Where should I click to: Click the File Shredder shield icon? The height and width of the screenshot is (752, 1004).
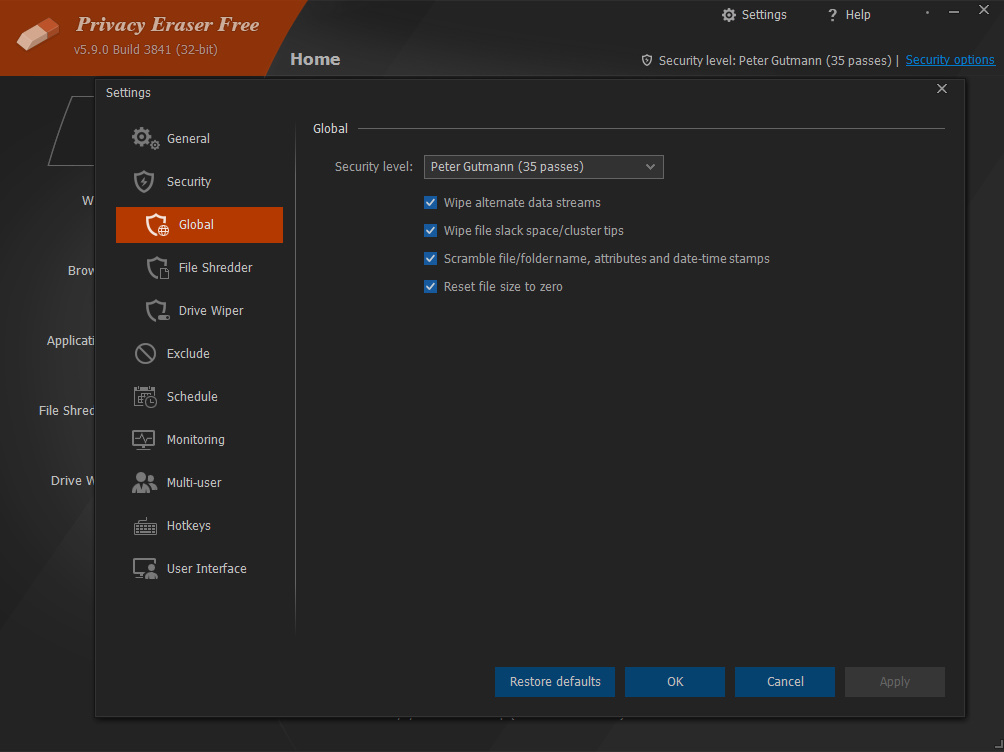[157, 268]
